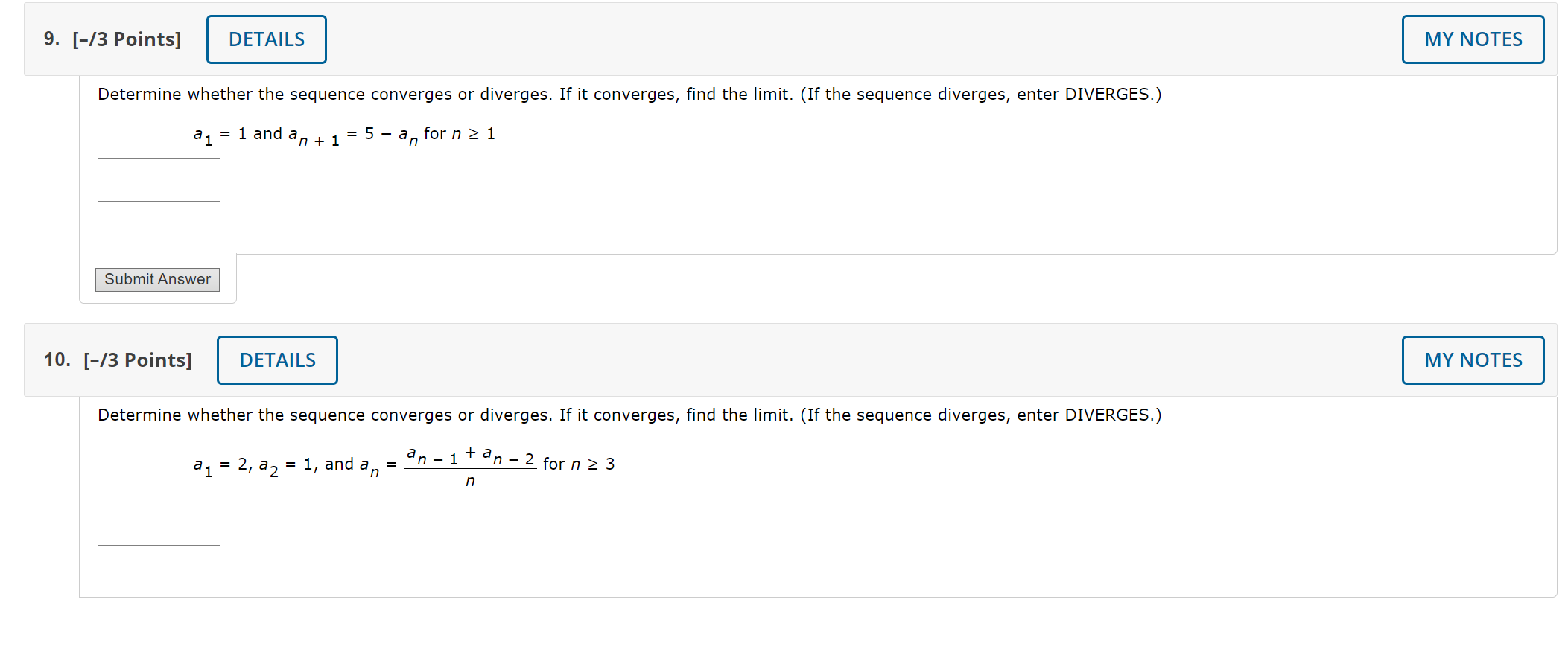The height and width of the screenshot is (658, 1568).
Task: Click the number 10 question label
Action: [x=56, y=360]
